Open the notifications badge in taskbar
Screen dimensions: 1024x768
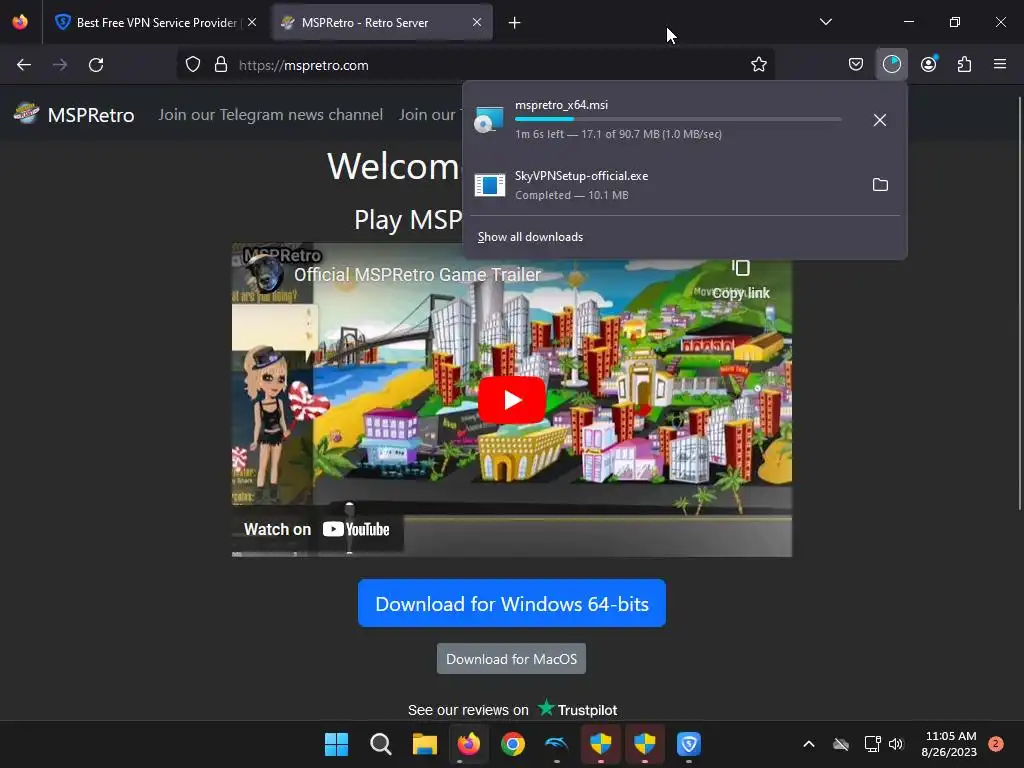click(x=996, y=743)
